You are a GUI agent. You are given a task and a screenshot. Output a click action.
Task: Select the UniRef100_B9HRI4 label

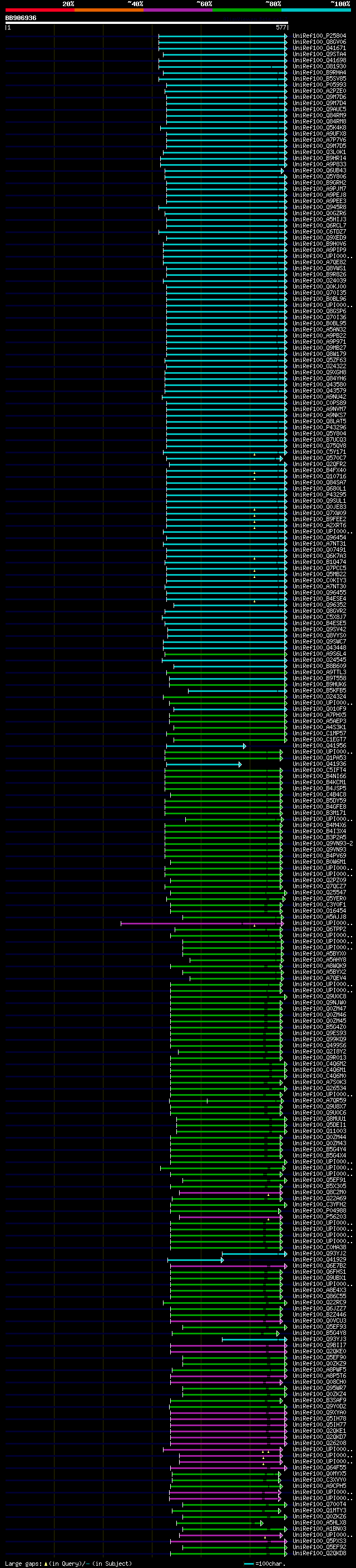(319, 159)
